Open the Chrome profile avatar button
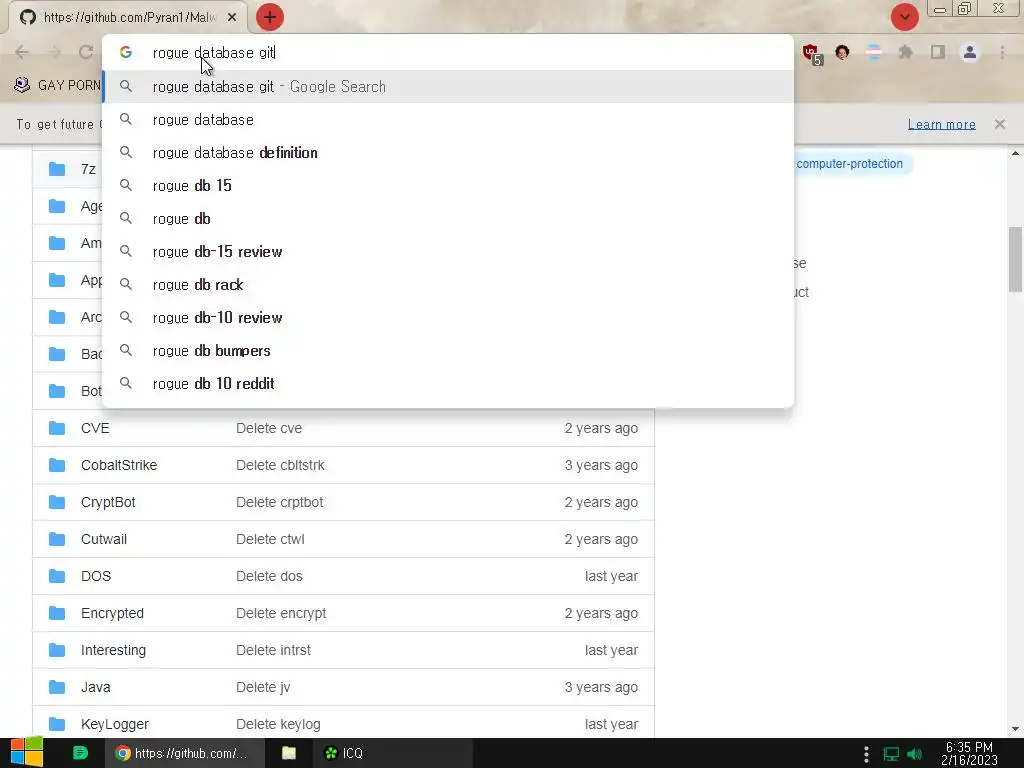The height and width of the screenshot is (768, 1024). click(970, 52)
